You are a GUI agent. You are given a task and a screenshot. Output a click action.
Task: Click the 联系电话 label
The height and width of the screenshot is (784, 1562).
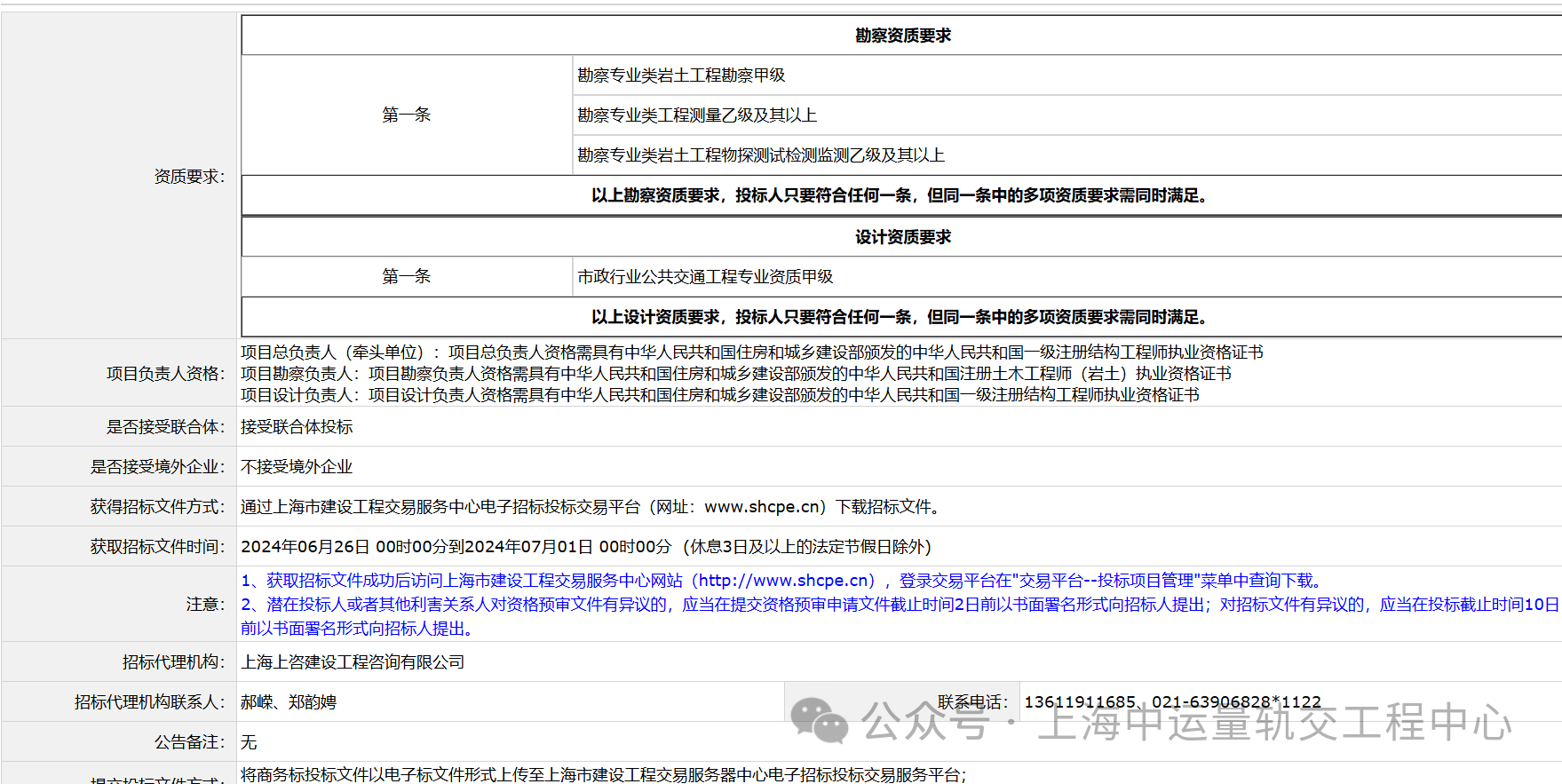pos(972,702)
